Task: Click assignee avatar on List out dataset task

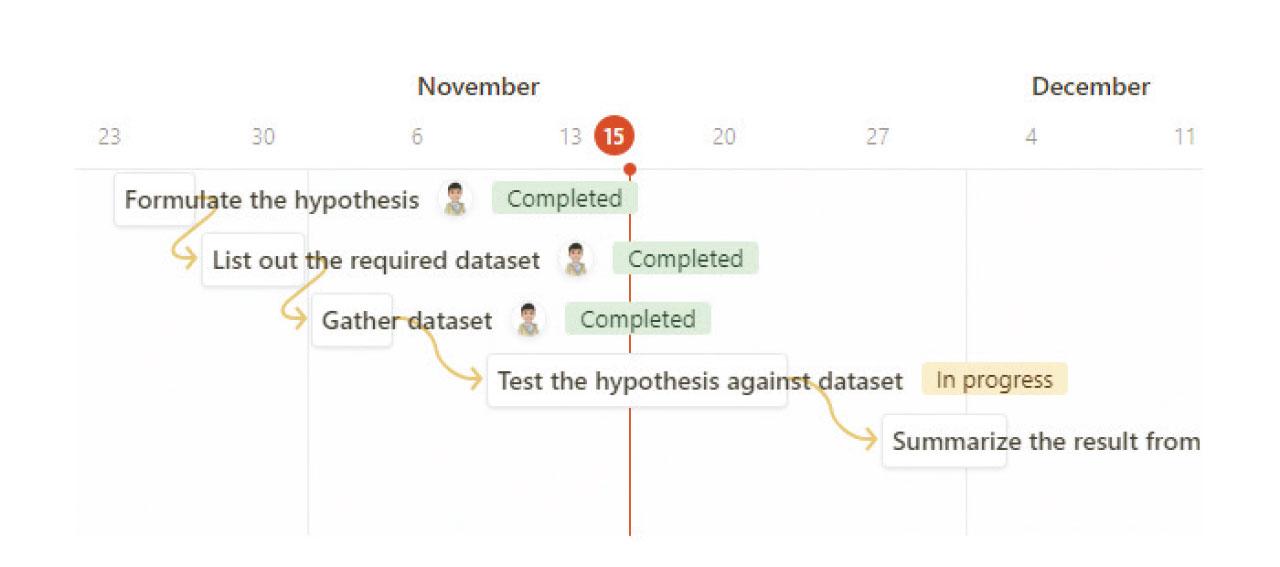Action: coord(575,259)
